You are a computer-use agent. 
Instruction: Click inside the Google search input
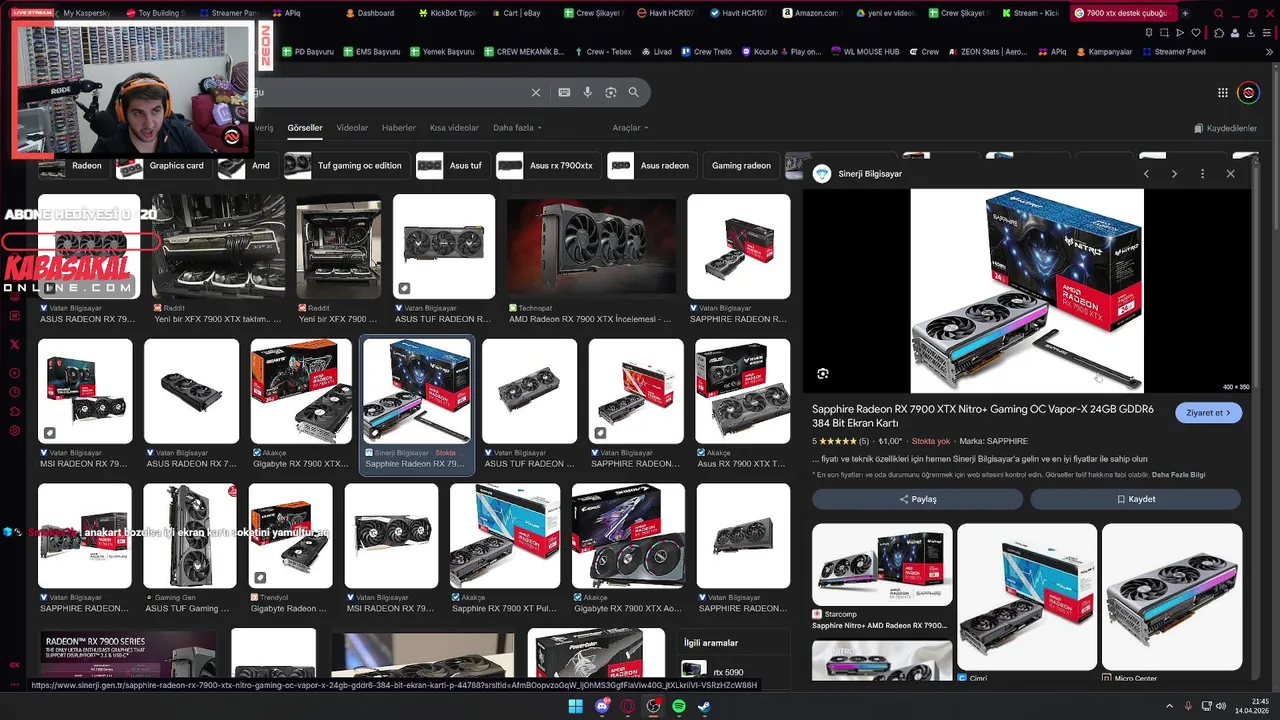(x=390, y=92)
